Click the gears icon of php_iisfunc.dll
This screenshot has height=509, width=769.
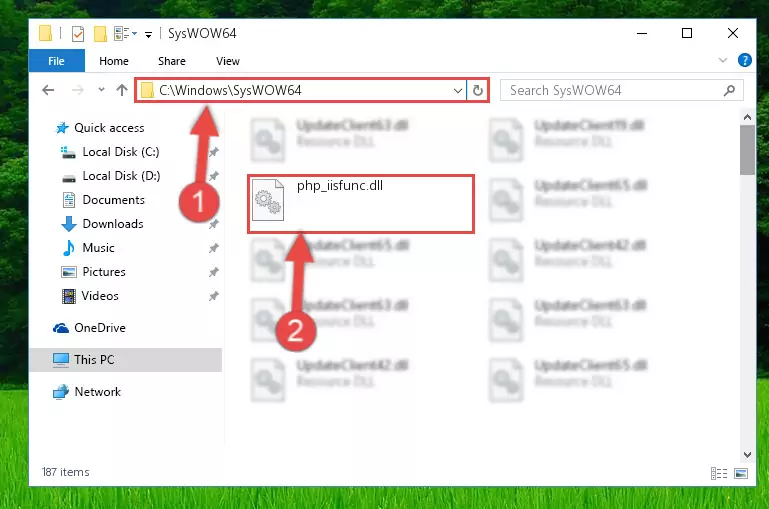pos(268,200)
